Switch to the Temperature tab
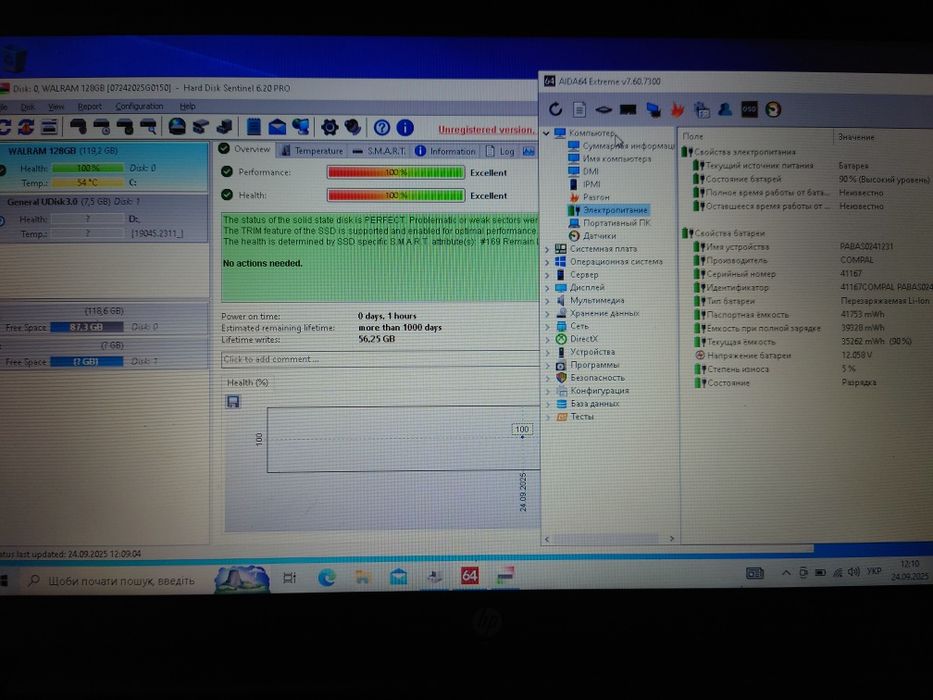 point(312,151)
